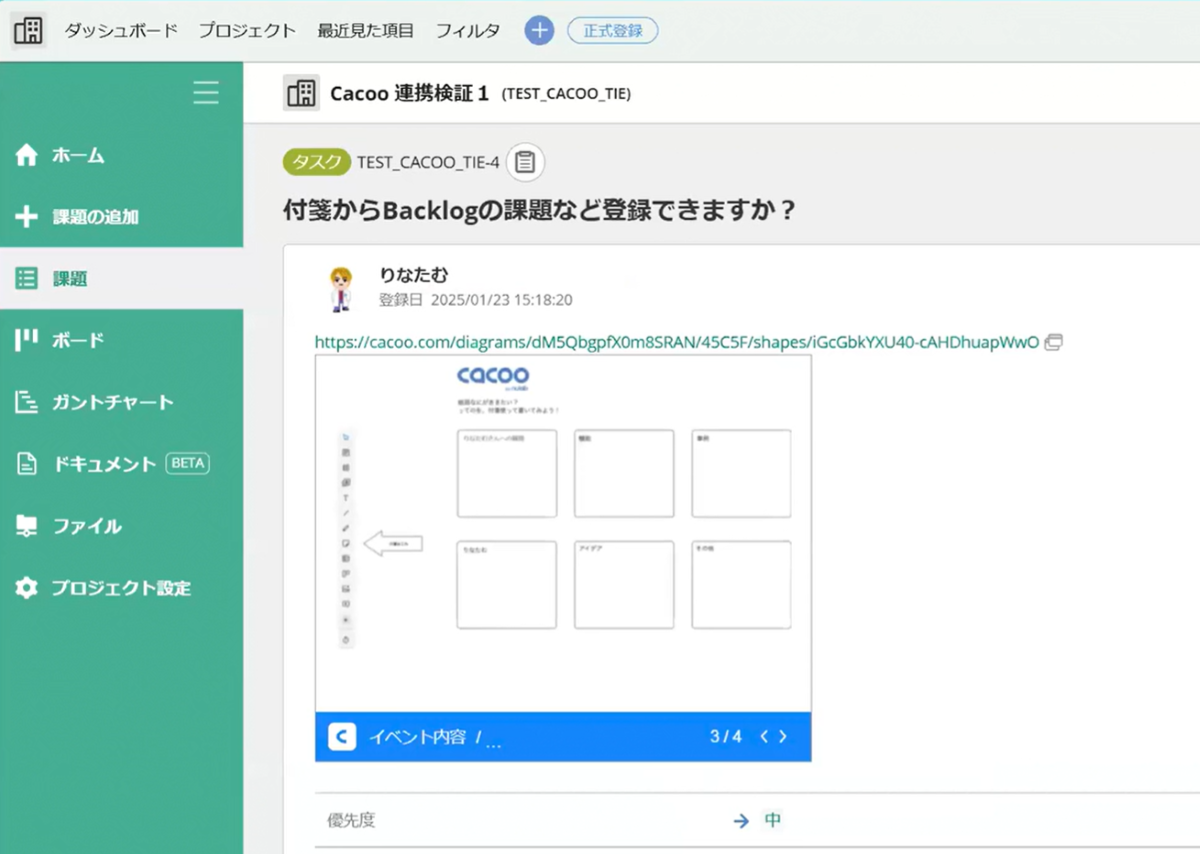1200x854 pixels.
Task: Copy issue key with clipboard icon
Action: 526,162
